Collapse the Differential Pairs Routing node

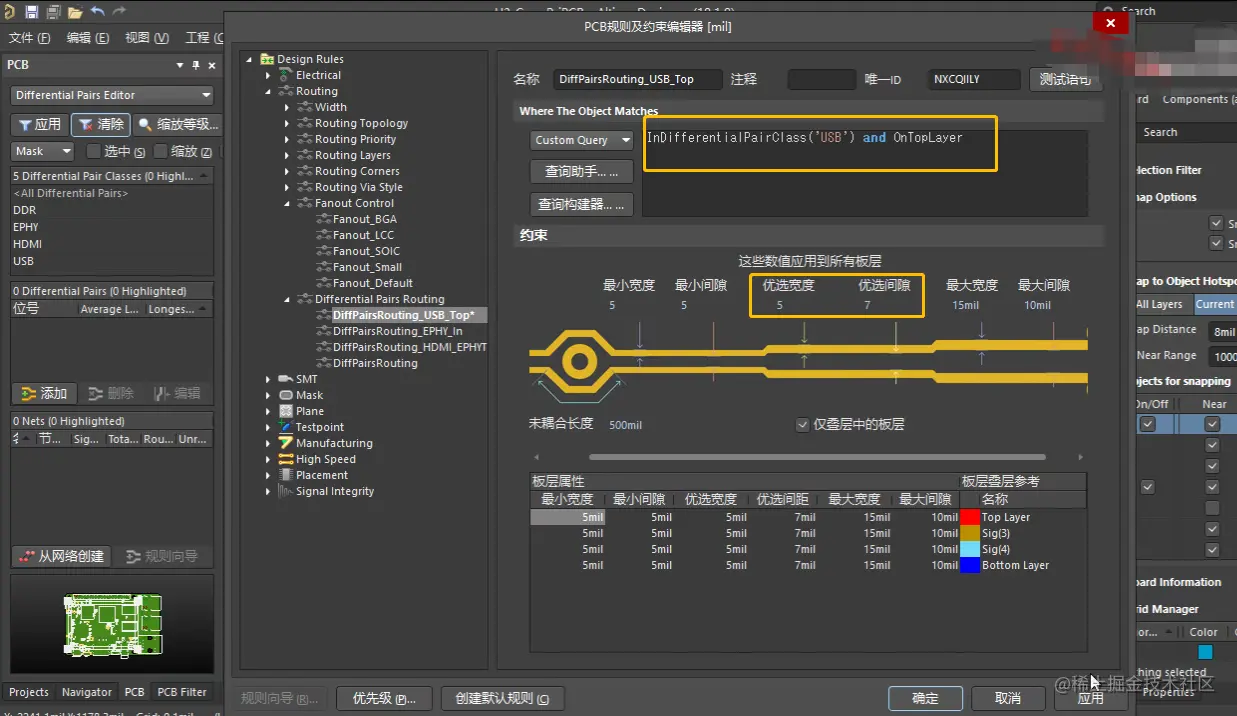(287, 299)
